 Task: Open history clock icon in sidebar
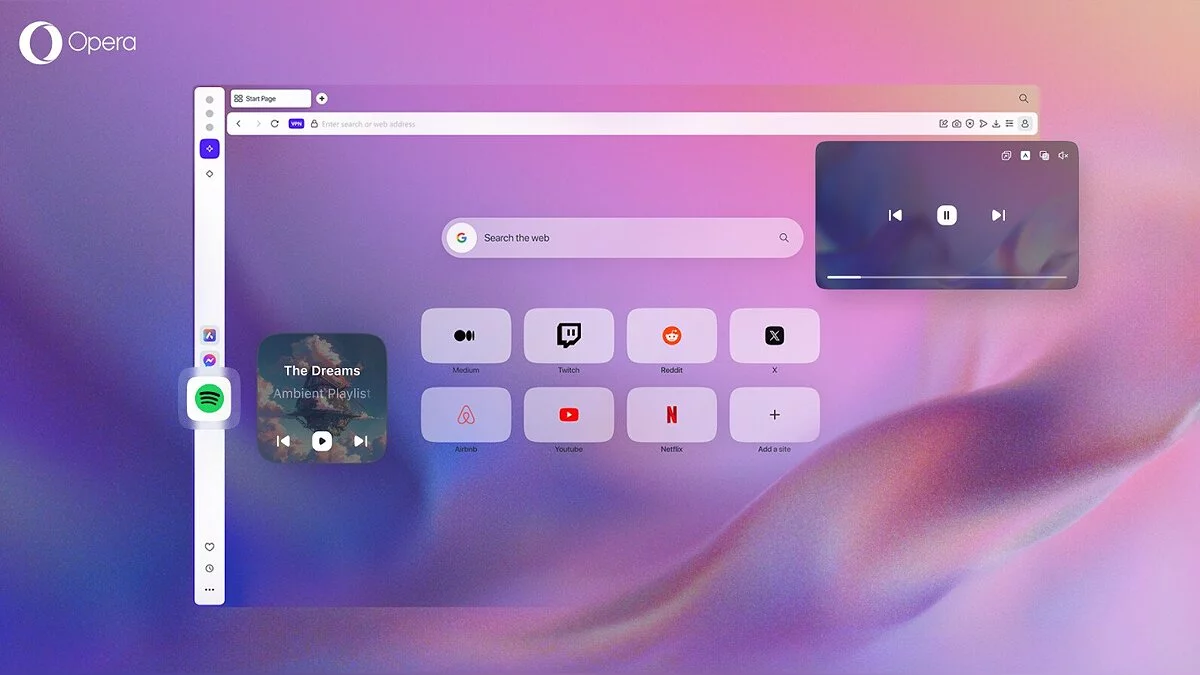point(209,568)
